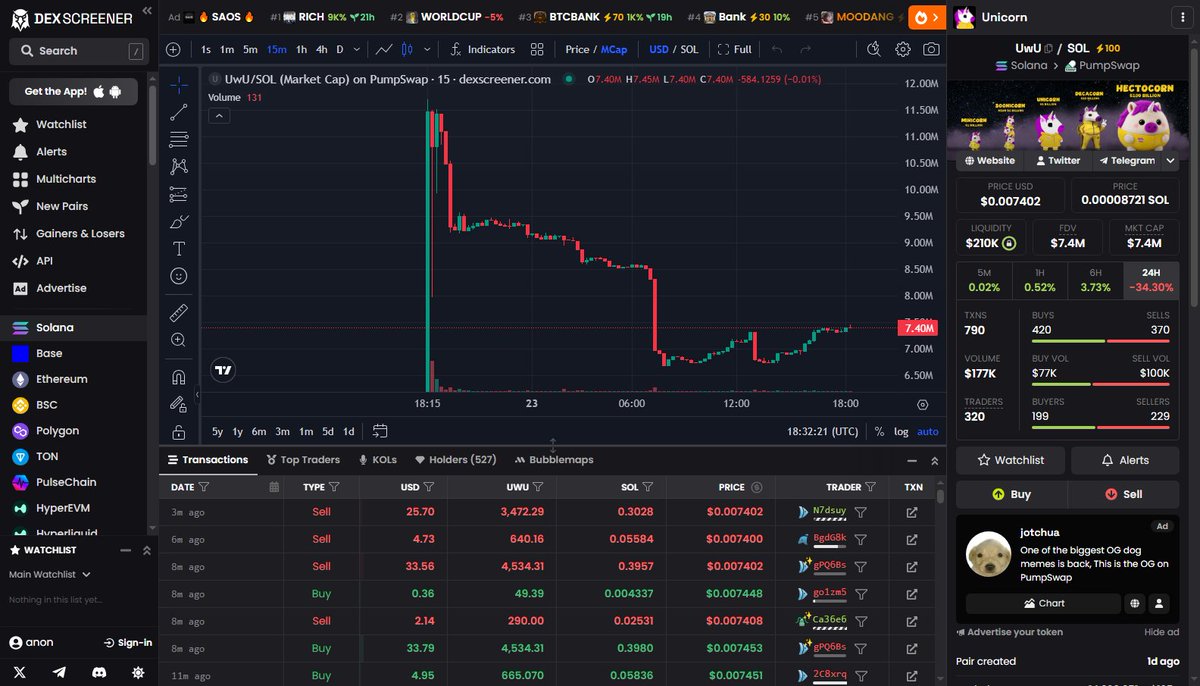The height and width of the screenshot is (686, 1200).
Task: Open the Fibonacci retracement tool
Action: pos(179,139)
